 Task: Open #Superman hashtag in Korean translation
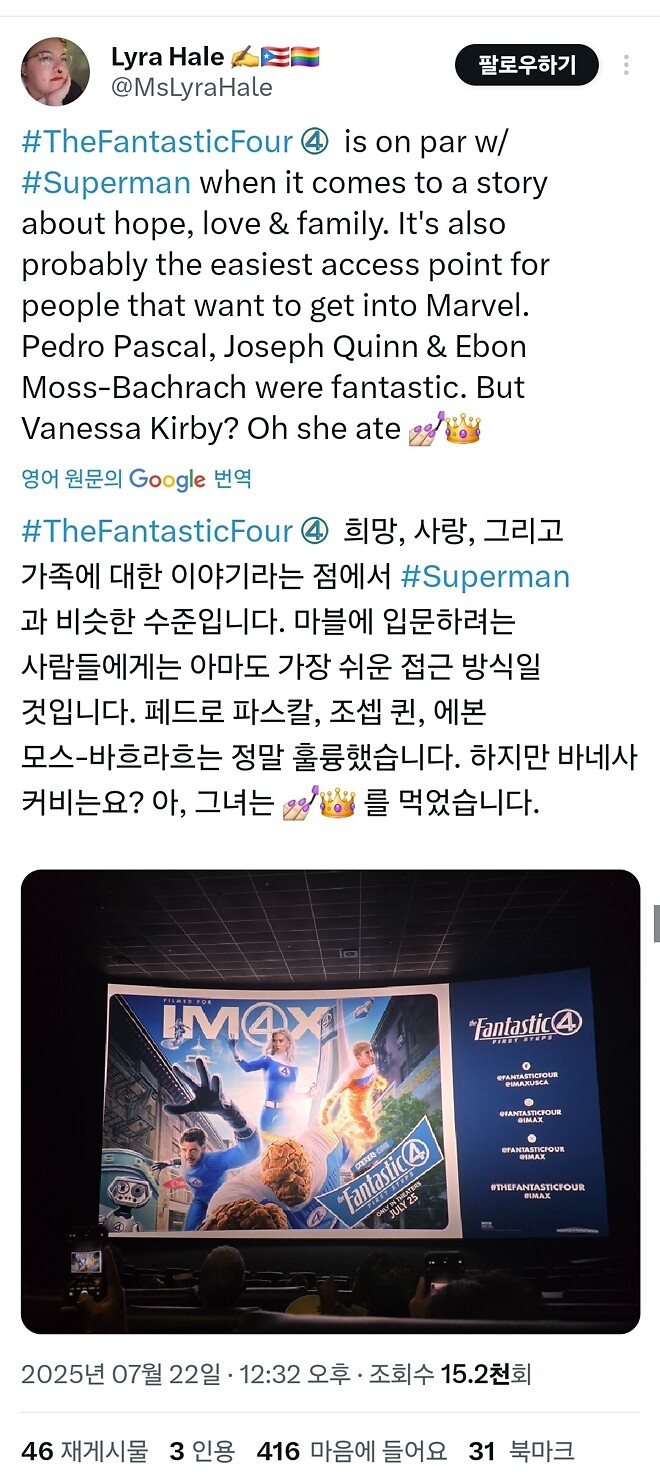point(485,577)
